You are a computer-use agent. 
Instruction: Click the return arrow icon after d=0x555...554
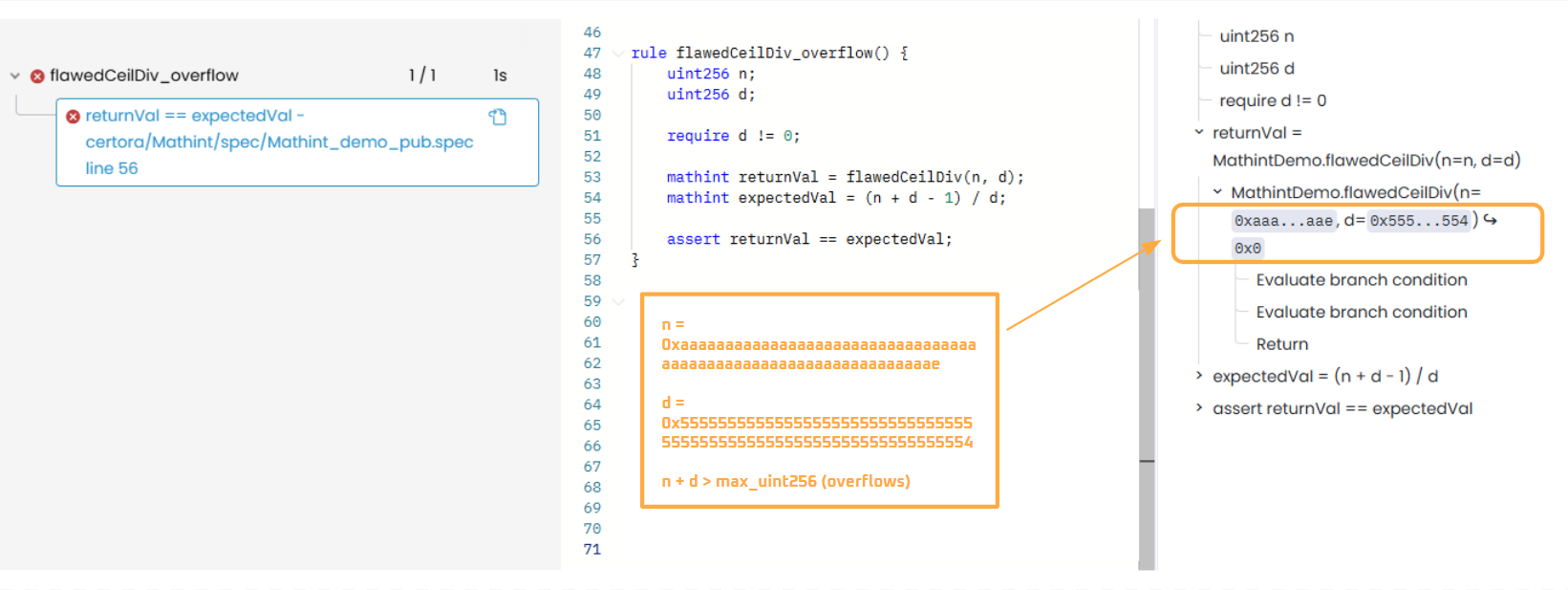point(1491,220)
